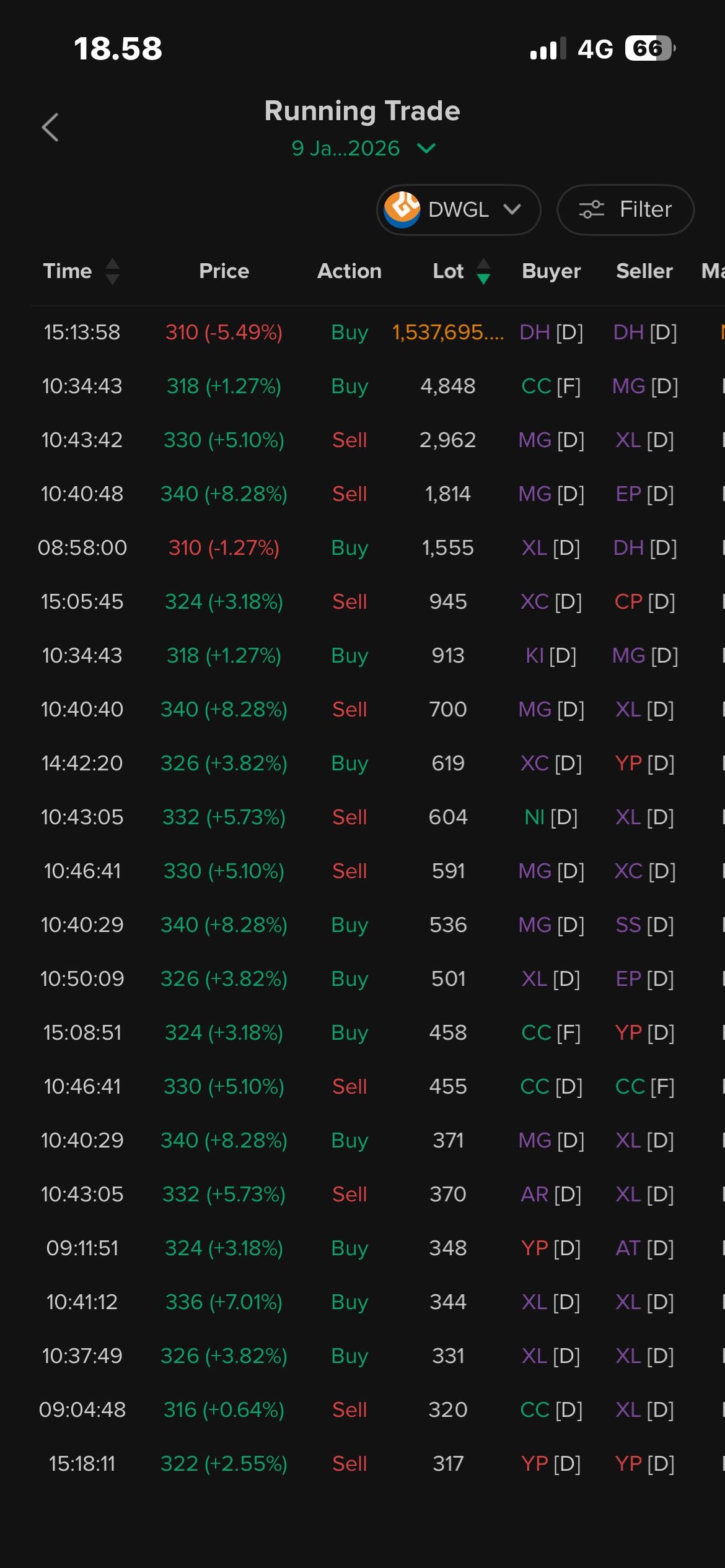
Task: Tap the battery indicator in status bar
Action: point(649,48)
